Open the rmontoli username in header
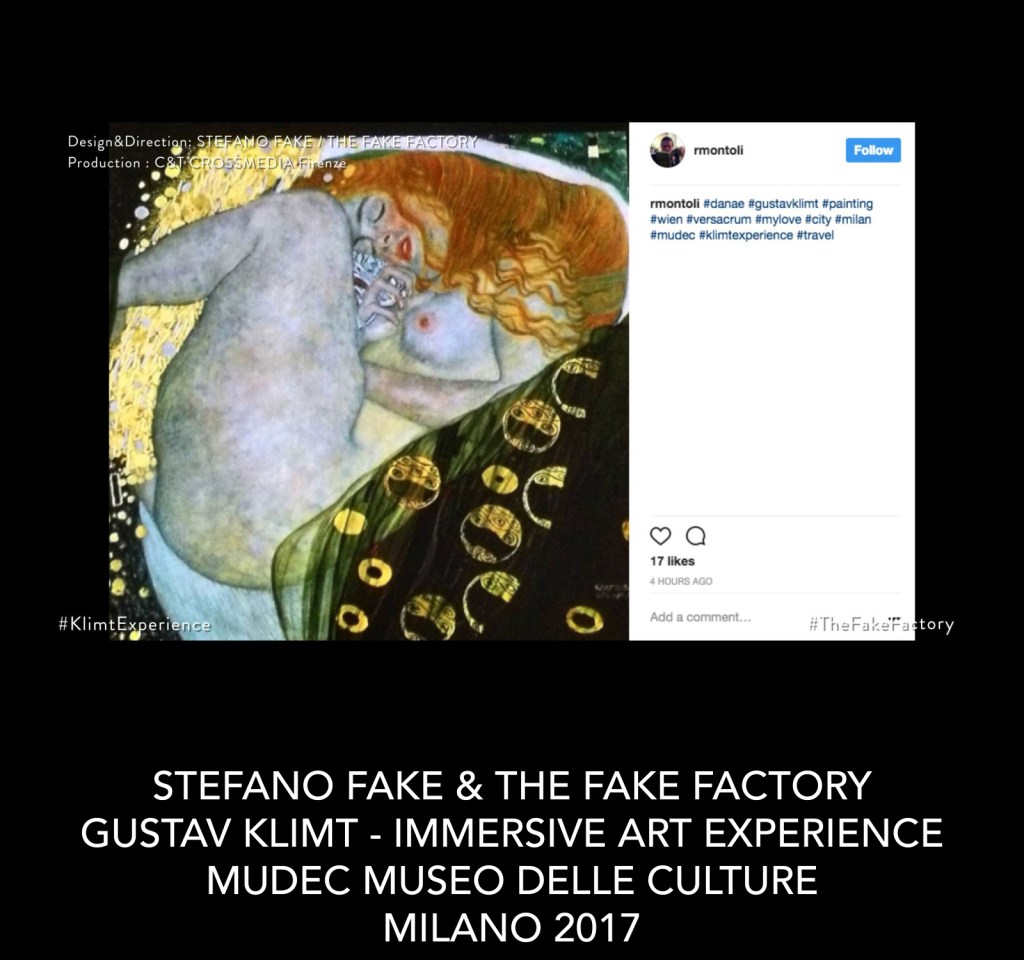Viewport: 1024px width, 960px height. (718, 150)
